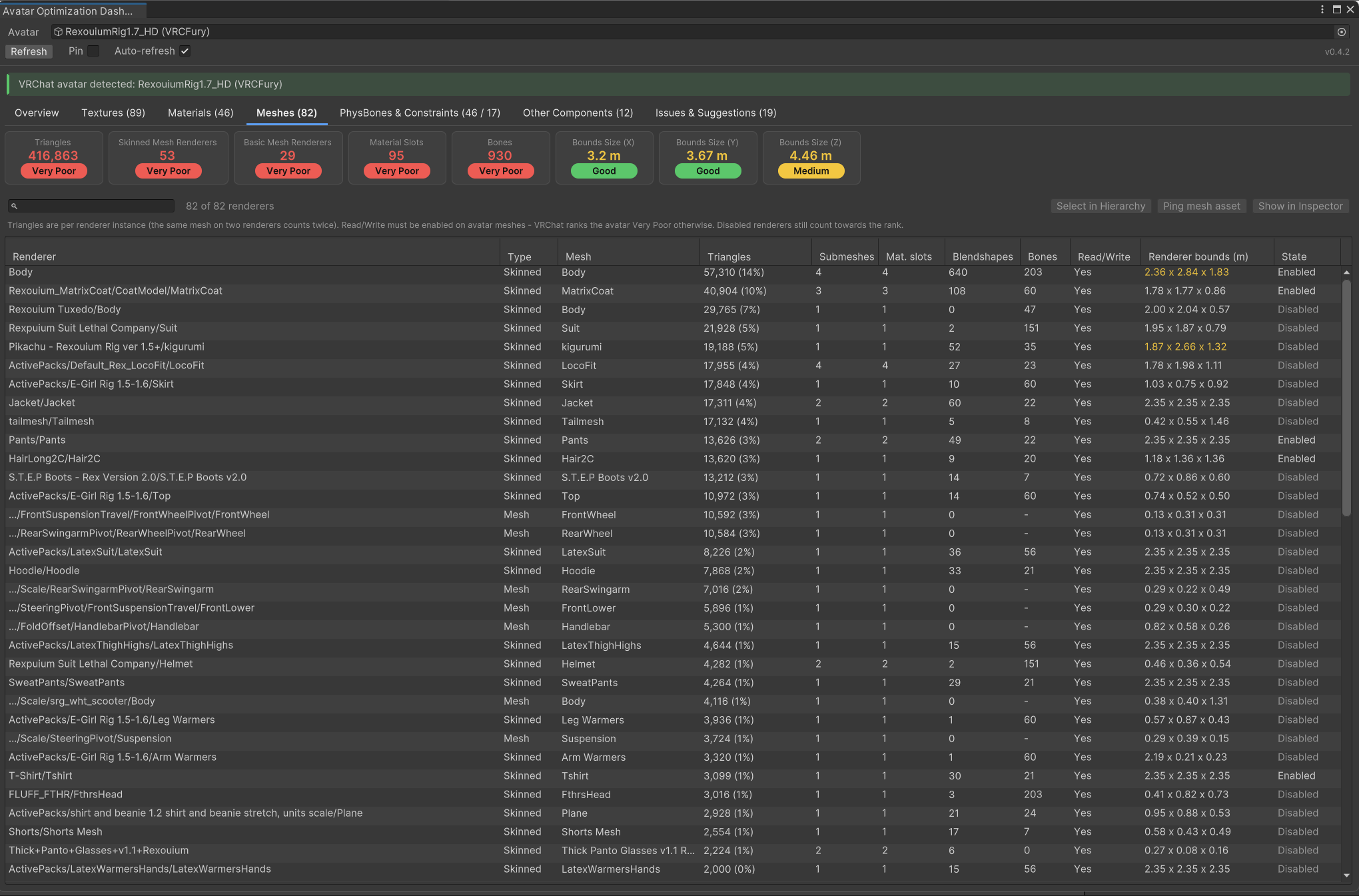Click Select in Hierarchy button
The image size is (1359, 896).
pos(1101,206)
